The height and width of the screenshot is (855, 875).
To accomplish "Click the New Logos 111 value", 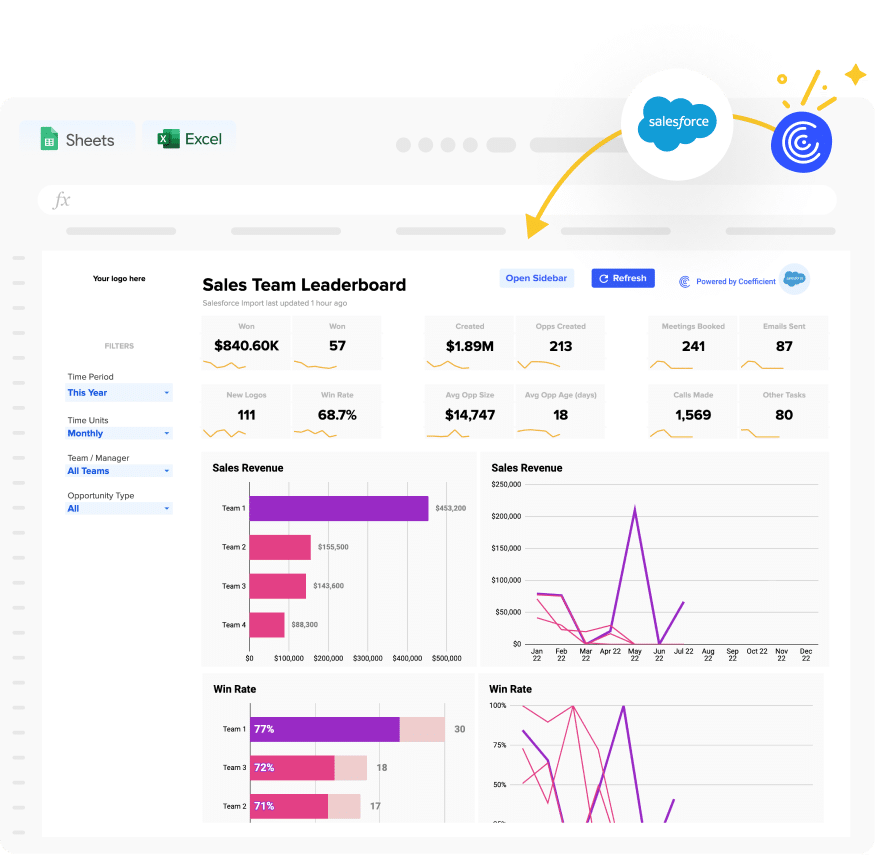I will 246,415.
